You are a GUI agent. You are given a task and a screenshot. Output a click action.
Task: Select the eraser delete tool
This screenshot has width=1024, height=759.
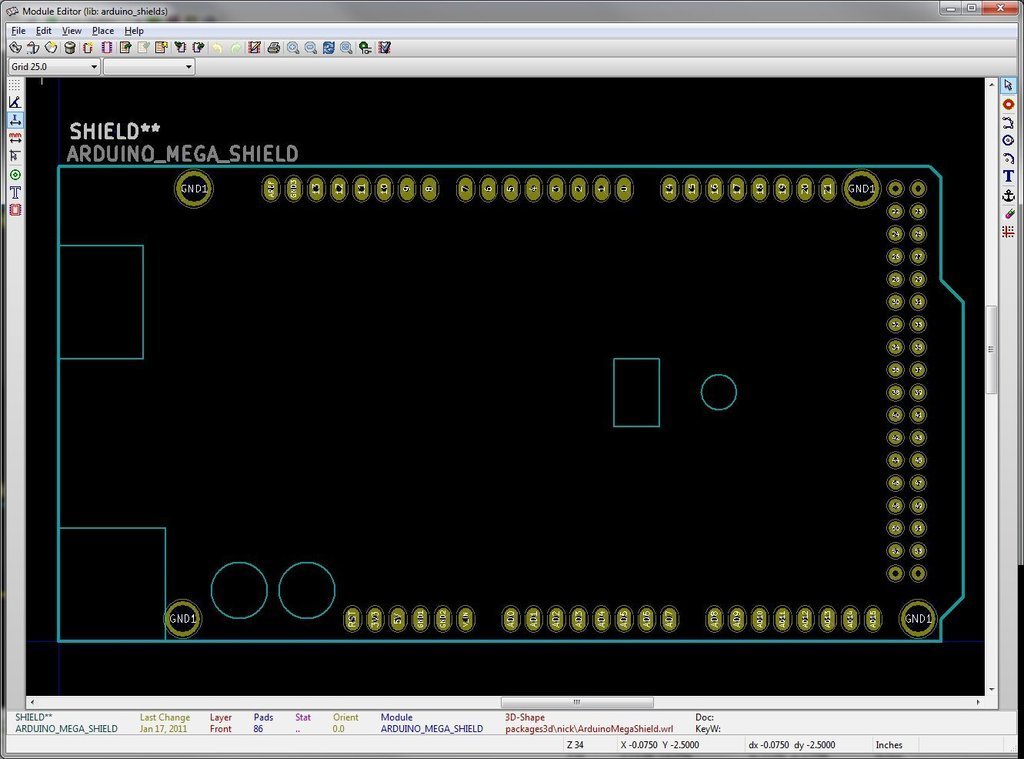click(x=1008, y=213)
